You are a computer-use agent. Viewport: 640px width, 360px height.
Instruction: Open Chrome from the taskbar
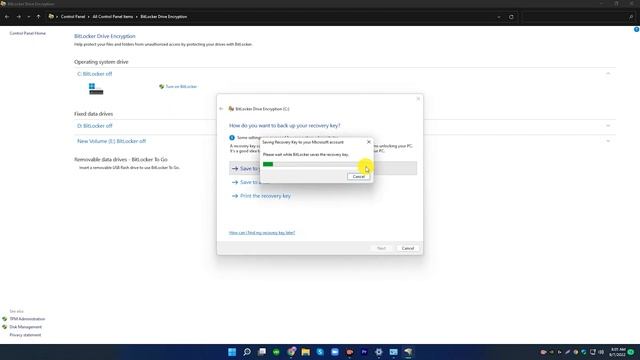pyautogui.click(x=291, y=352)
